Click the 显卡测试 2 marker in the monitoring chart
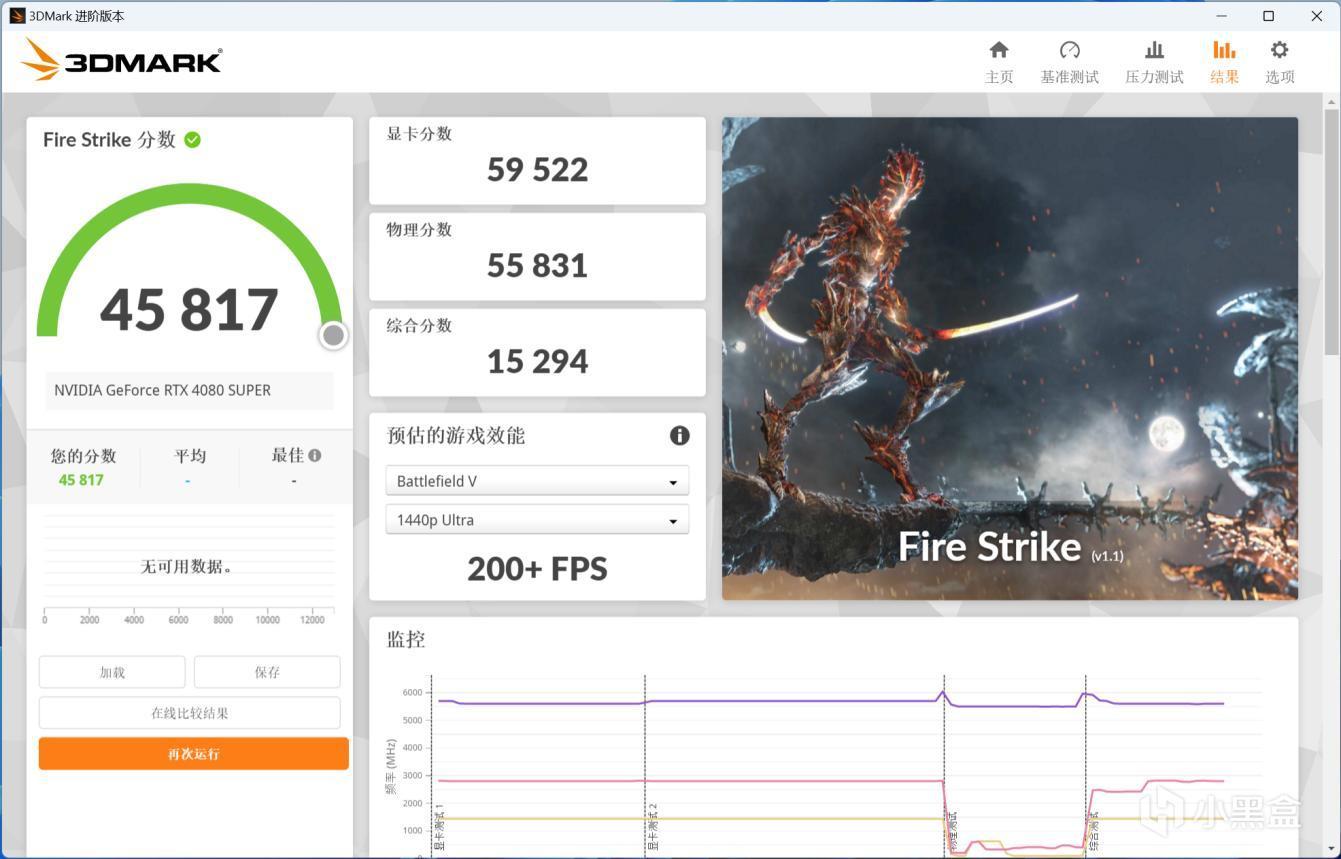 click(653, 827)
